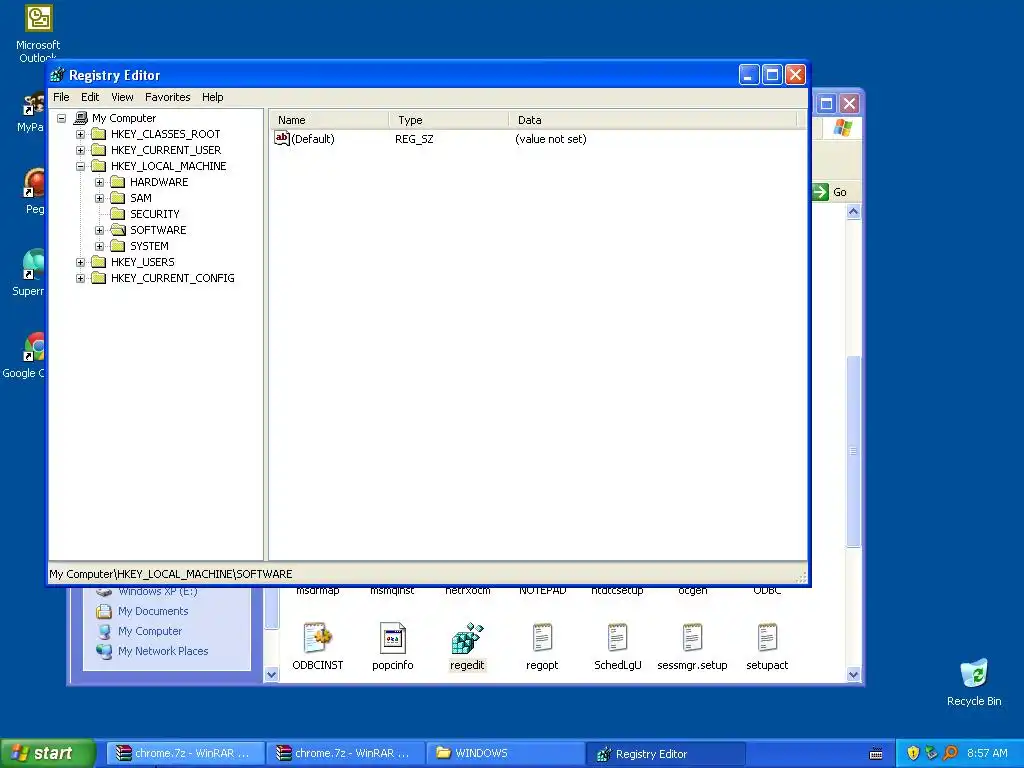Viewport: 1024px width, 768px height.
Task: Click the security shield tray icon
Action: 913,753
